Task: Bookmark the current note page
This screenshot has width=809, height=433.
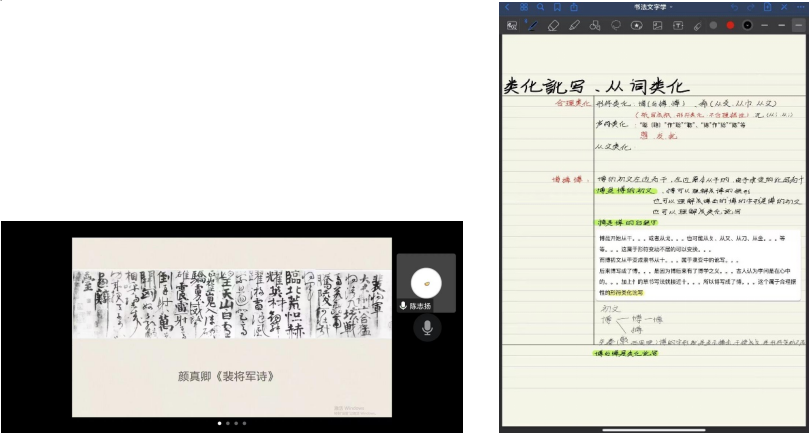Action: (557, 7)
